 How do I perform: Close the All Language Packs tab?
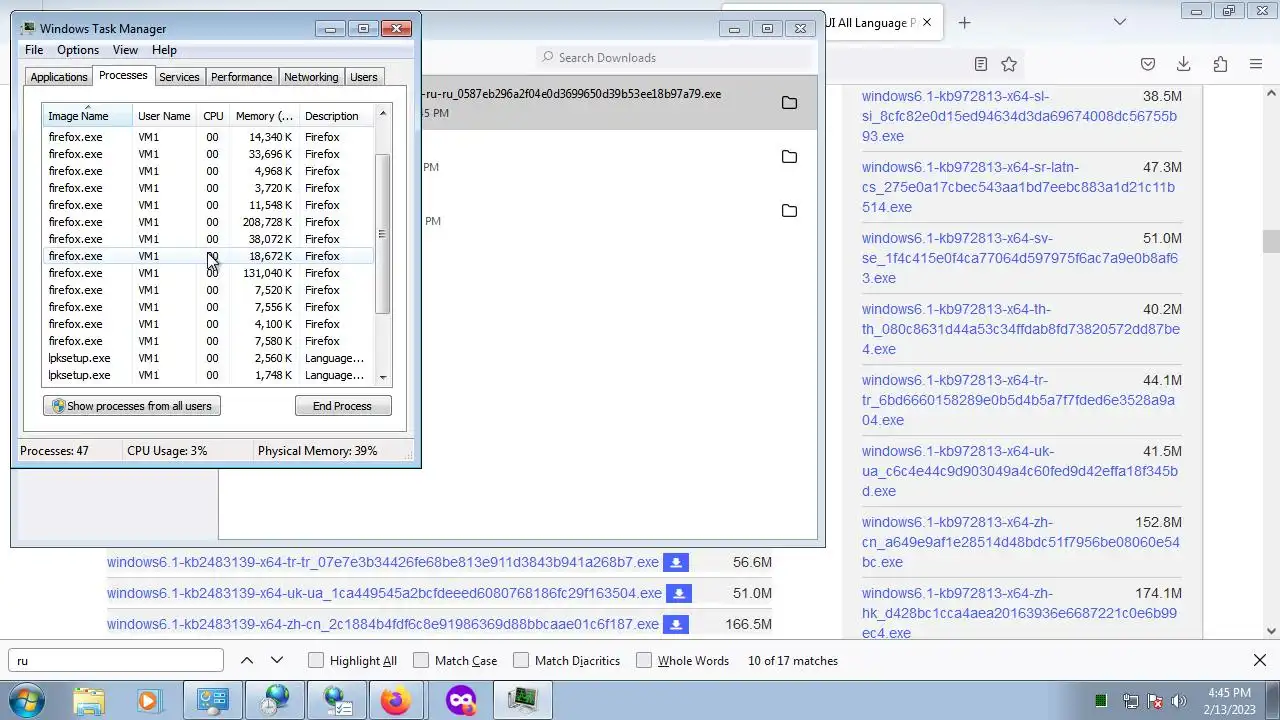tap(927, 22)
